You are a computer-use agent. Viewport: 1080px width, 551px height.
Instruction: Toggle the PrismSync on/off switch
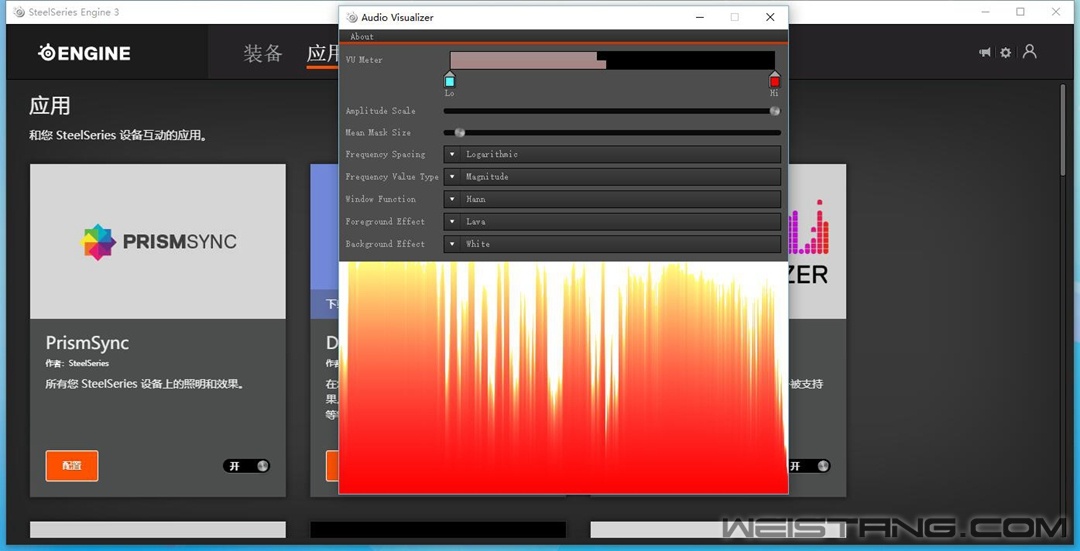[247, 466]
